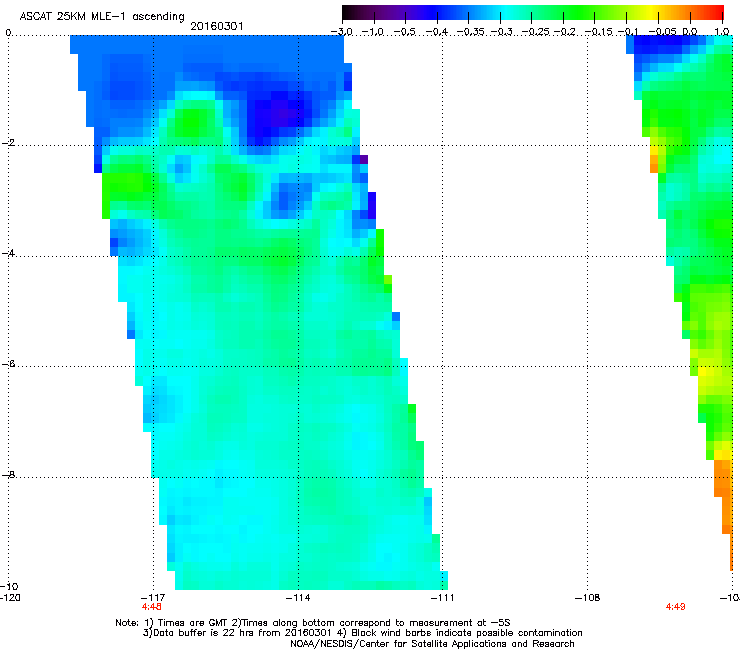Select the 1.0 color scale label
Image resolution: width=740 pixels, height=650 pixels.
click(722, 32)
